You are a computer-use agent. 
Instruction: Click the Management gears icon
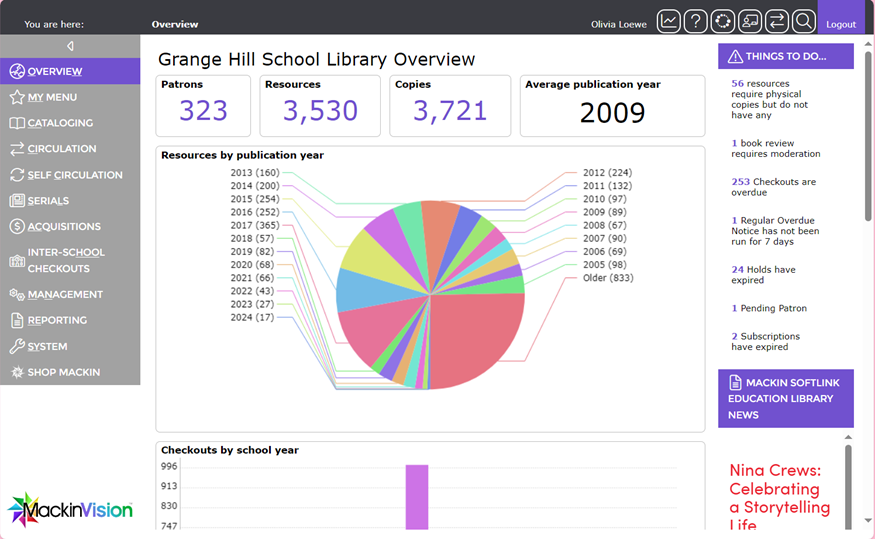pos(17,295)
